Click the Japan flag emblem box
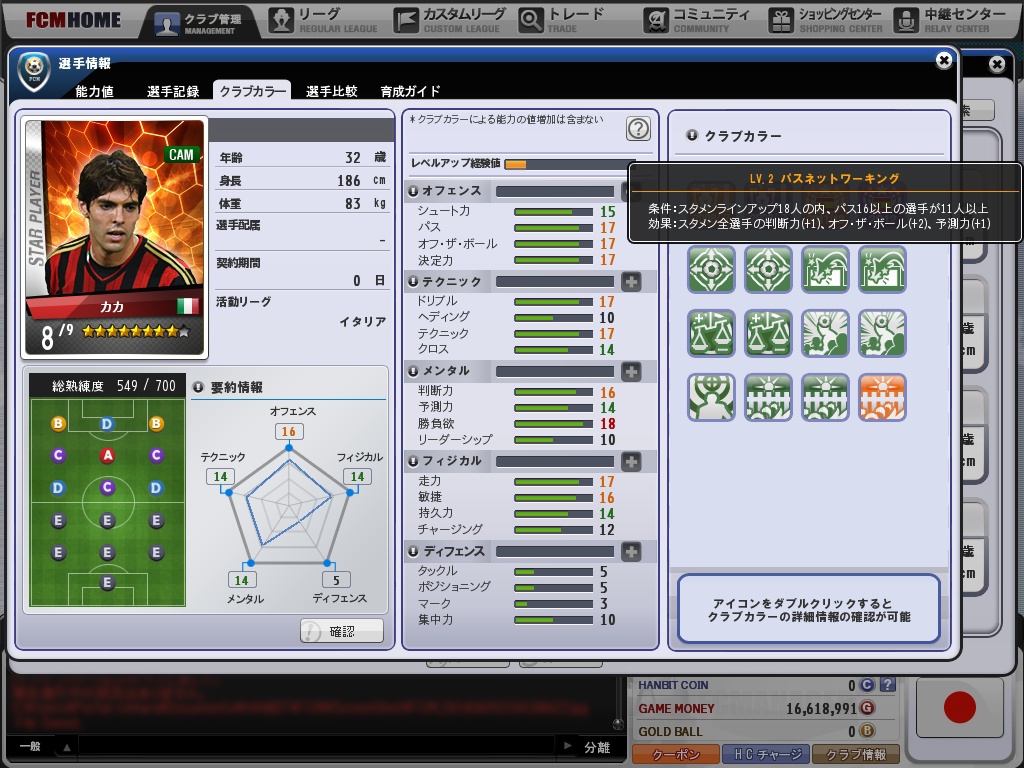 (959, 708)
